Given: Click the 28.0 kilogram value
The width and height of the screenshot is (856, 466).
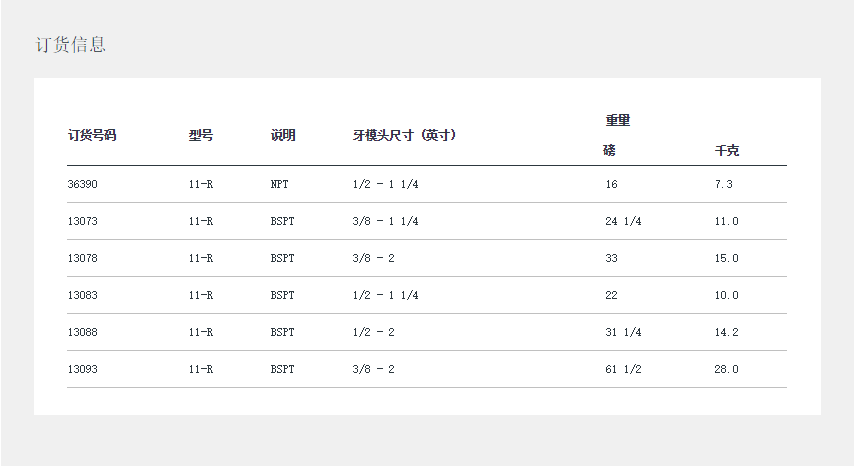Looking at the screenshot, I should click(x=727, y=369).
